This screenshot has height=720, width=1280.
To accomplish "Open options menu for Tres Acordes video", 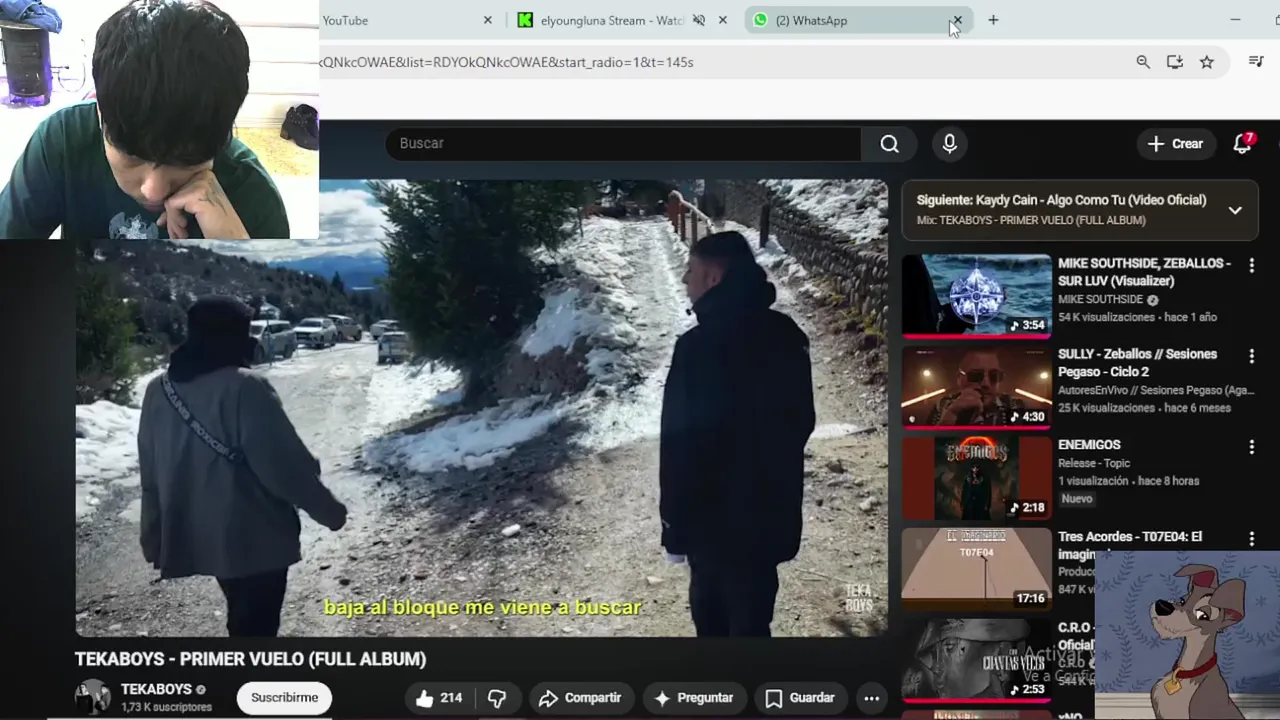I will coord(1251,539).
